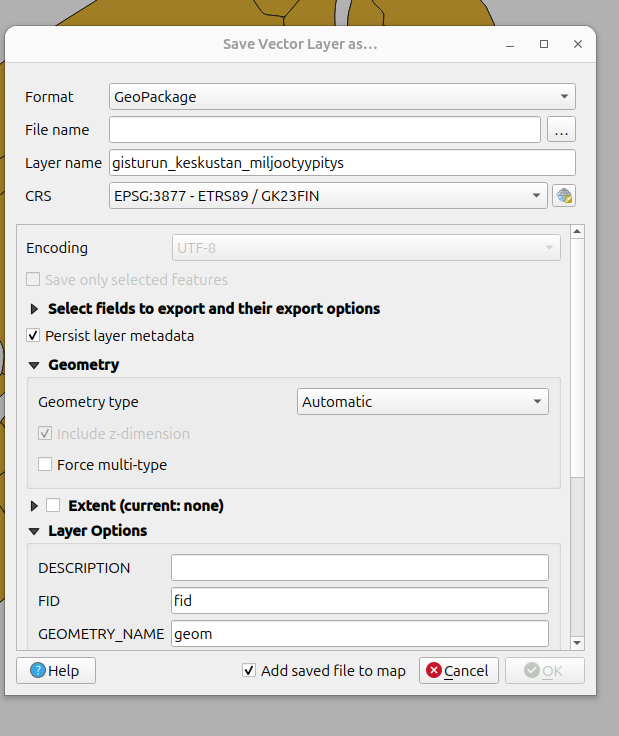Open the CRS EPSG:3877 dropdown
This screenshot has width=619, height=736.
click(x=328, y=196)
